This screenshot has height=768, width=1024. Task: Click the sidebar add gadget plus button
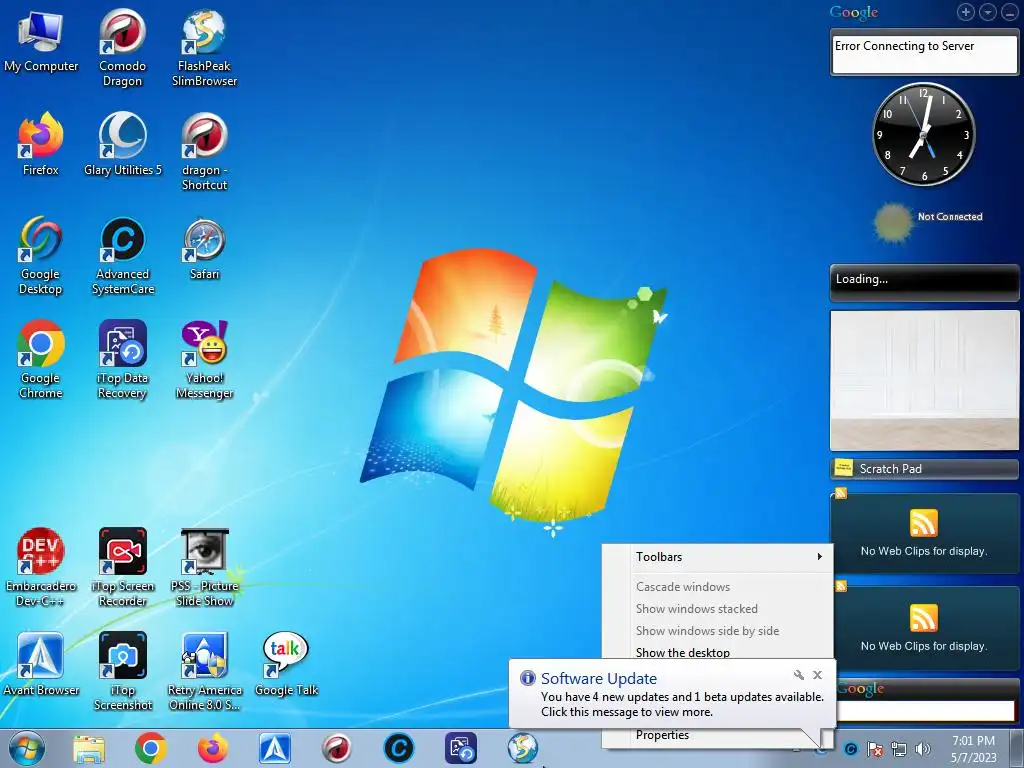coord(966,12)
